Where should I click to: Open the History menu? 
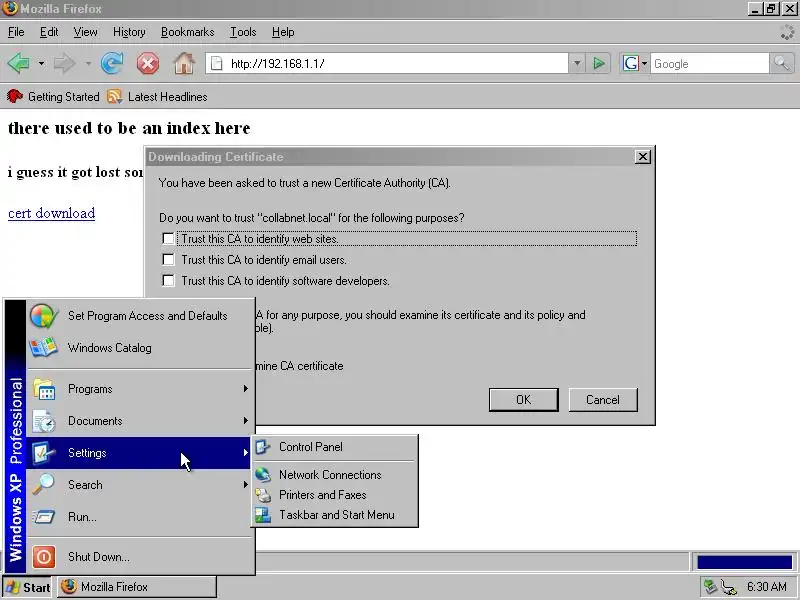[129, 32]
